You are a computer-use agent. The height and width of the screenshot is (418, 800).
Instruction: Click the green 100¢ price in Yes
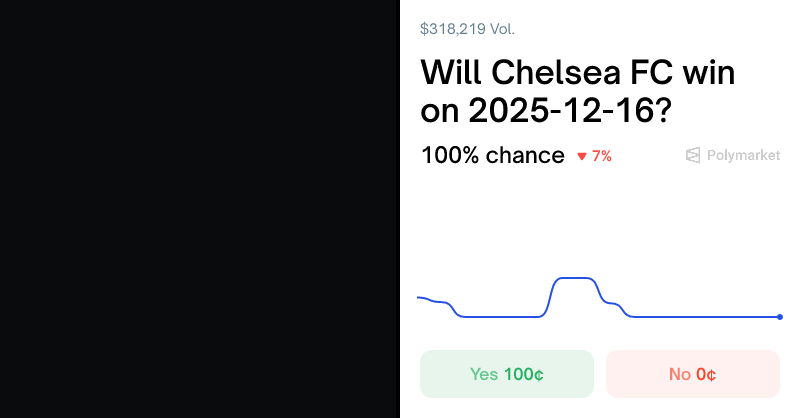523,374
